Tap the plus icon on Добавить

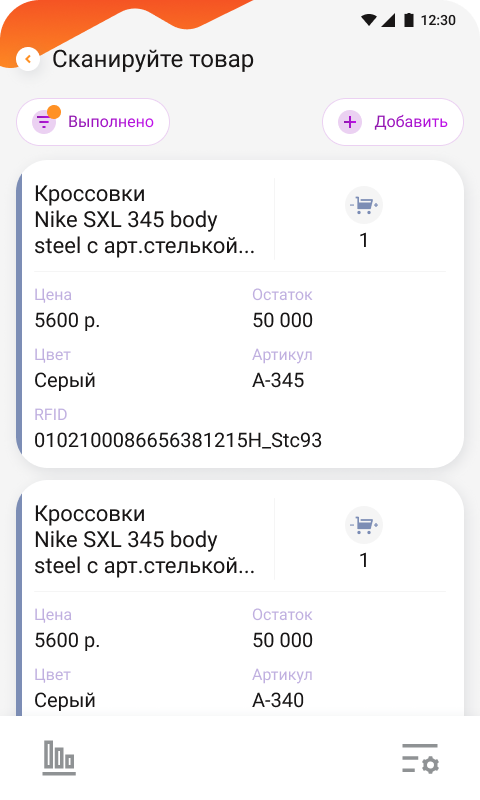[350, 122]
